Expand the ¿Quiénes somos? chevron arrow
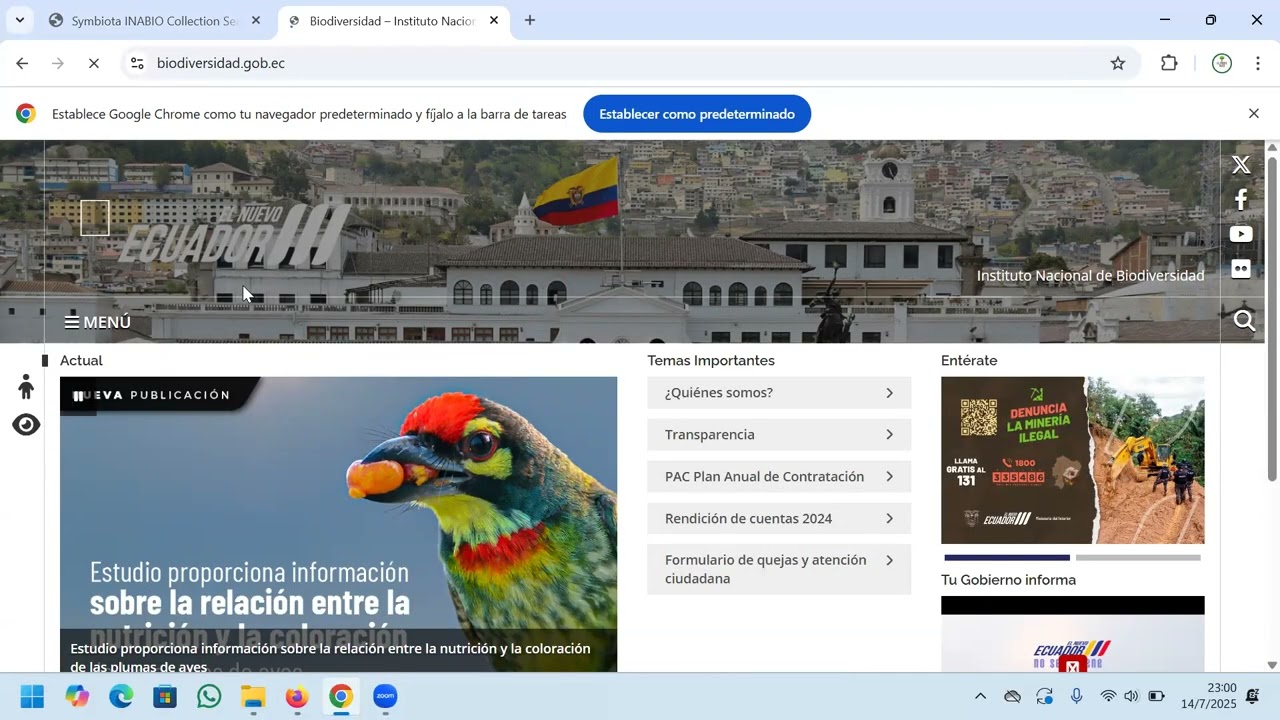 (x=889, y=393)
